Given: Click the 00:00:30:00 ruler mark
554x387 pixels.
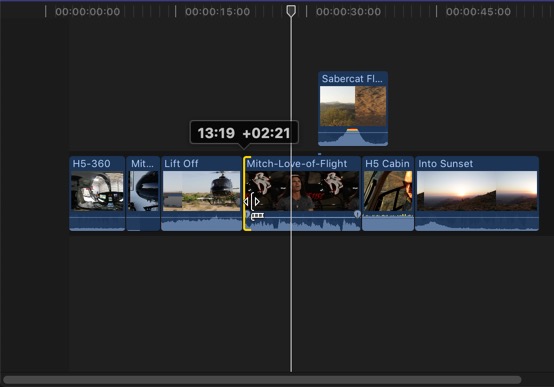Looking at the screenshot, I should (348, 12).
